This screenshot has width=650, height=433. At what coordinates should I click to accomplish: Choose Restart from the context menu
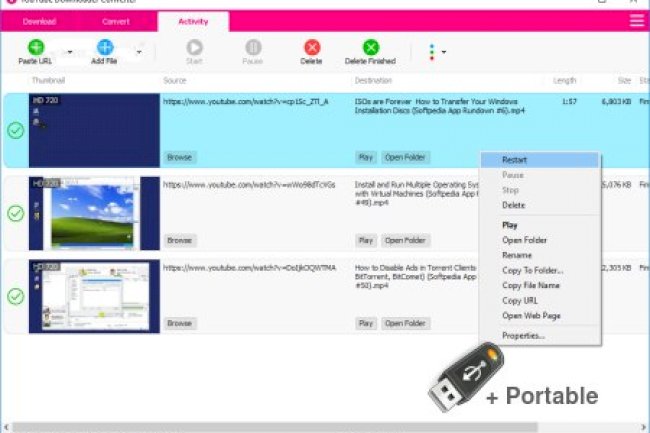(515, 160)
